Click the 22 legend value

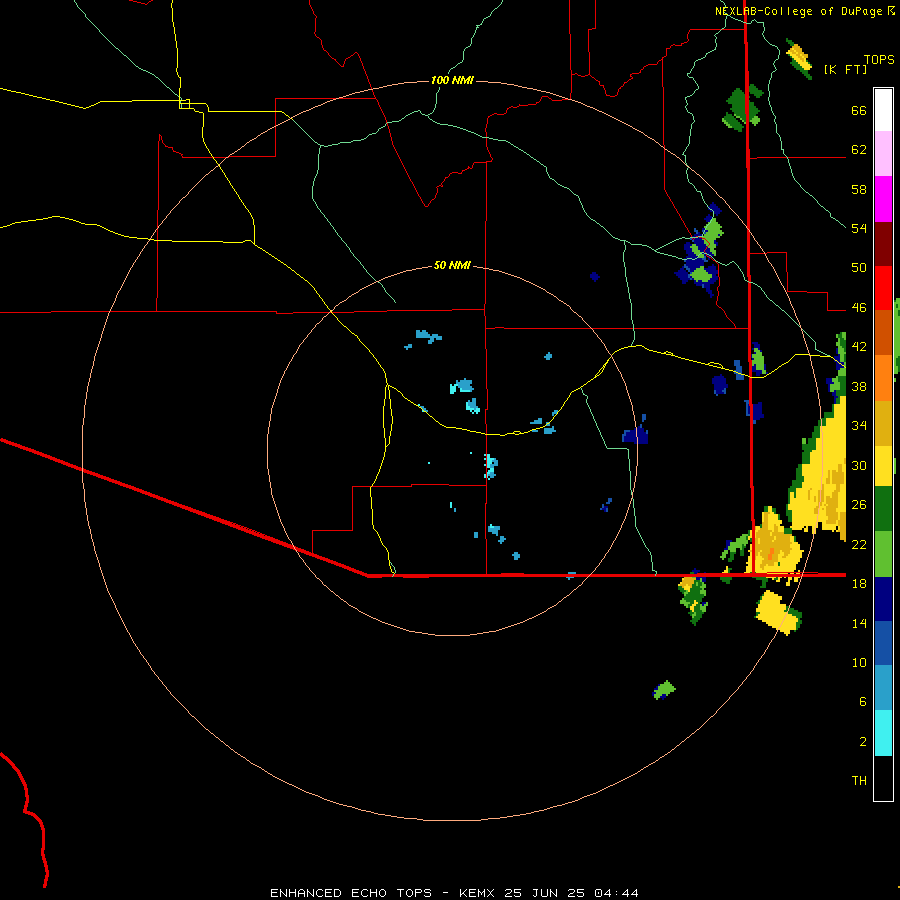coord(859,544)
